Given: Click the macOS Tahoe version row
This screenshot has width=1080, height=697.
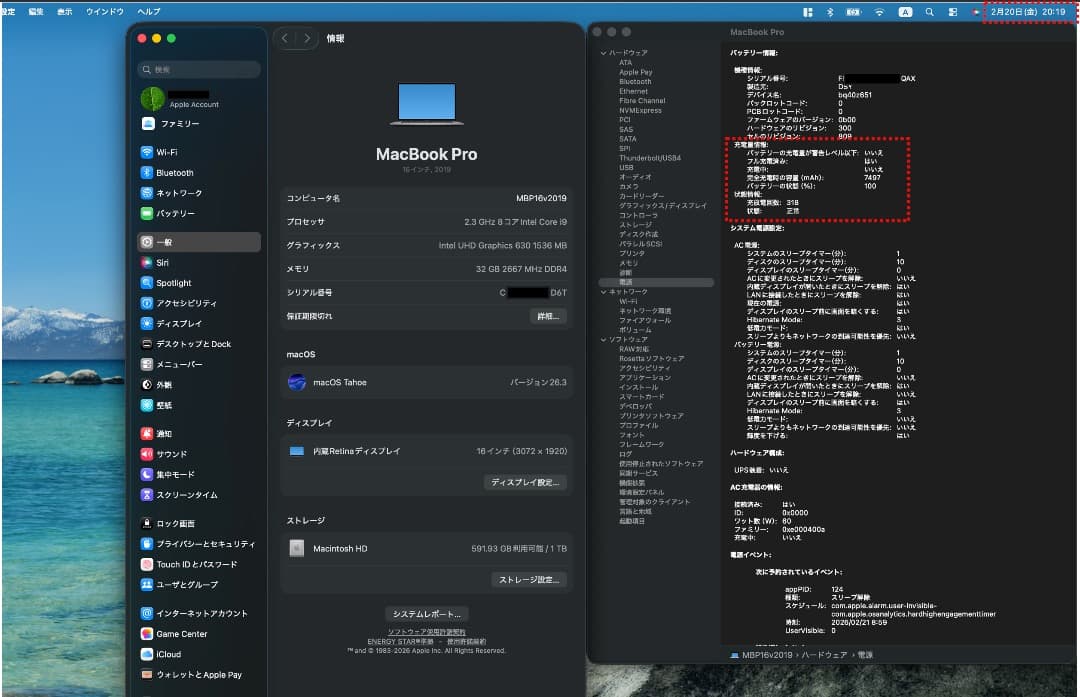Looking at the screenshot, I should tap(426, 382).
